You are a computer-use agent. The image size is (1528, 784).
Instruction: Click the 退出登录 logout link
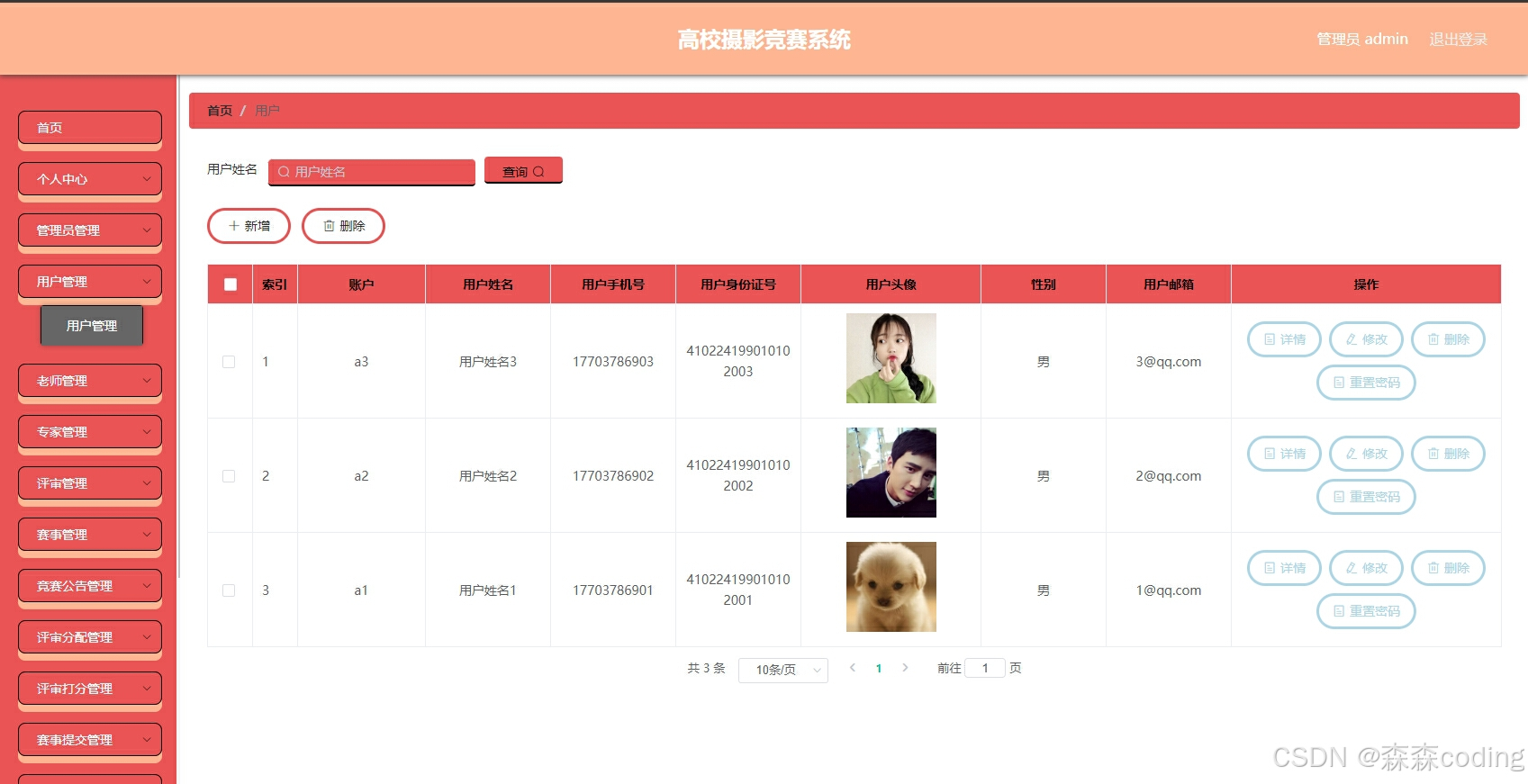coord(1458,39)
